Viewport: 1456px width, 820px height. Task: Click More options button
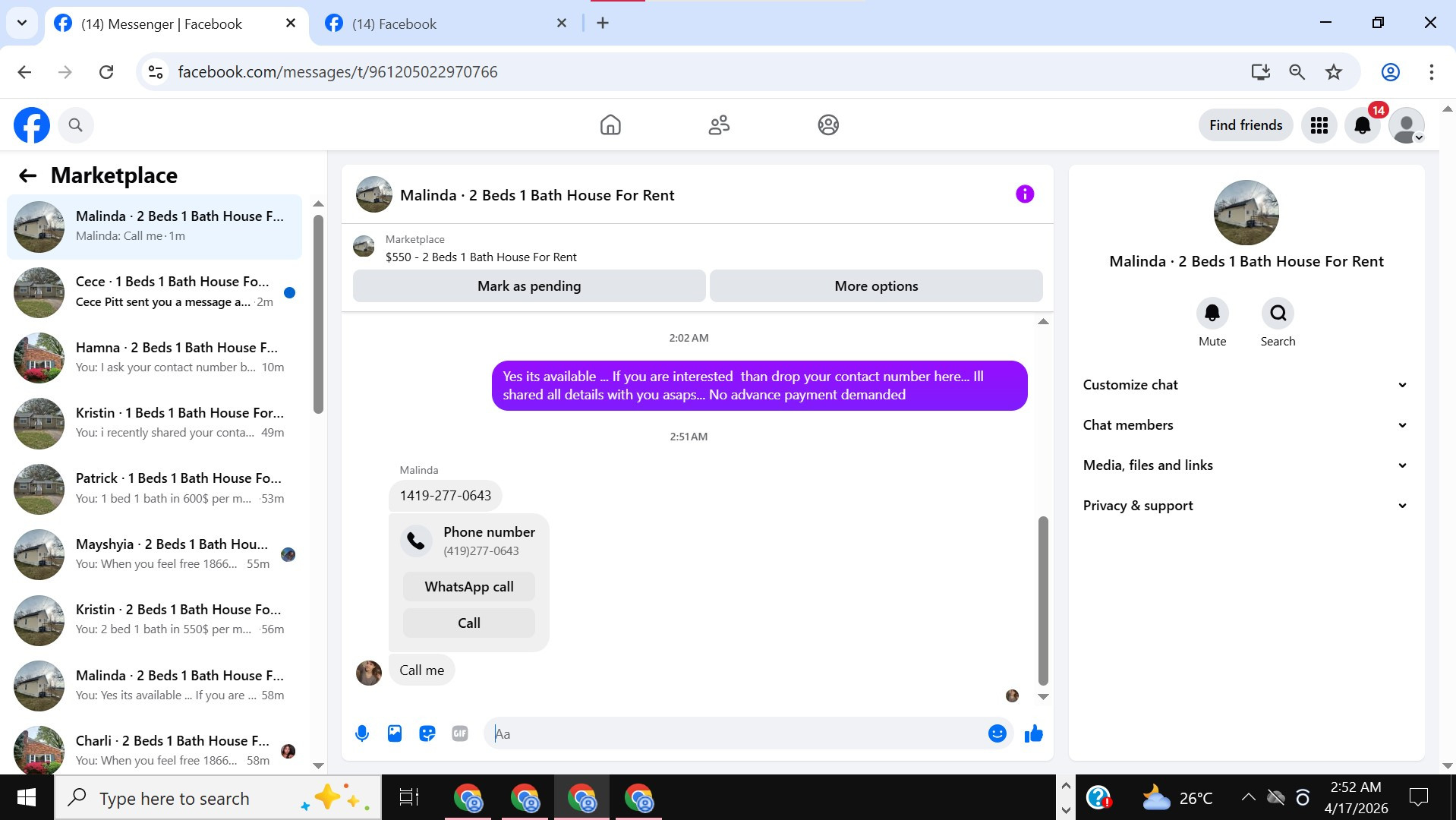click(x=876, y=286)
